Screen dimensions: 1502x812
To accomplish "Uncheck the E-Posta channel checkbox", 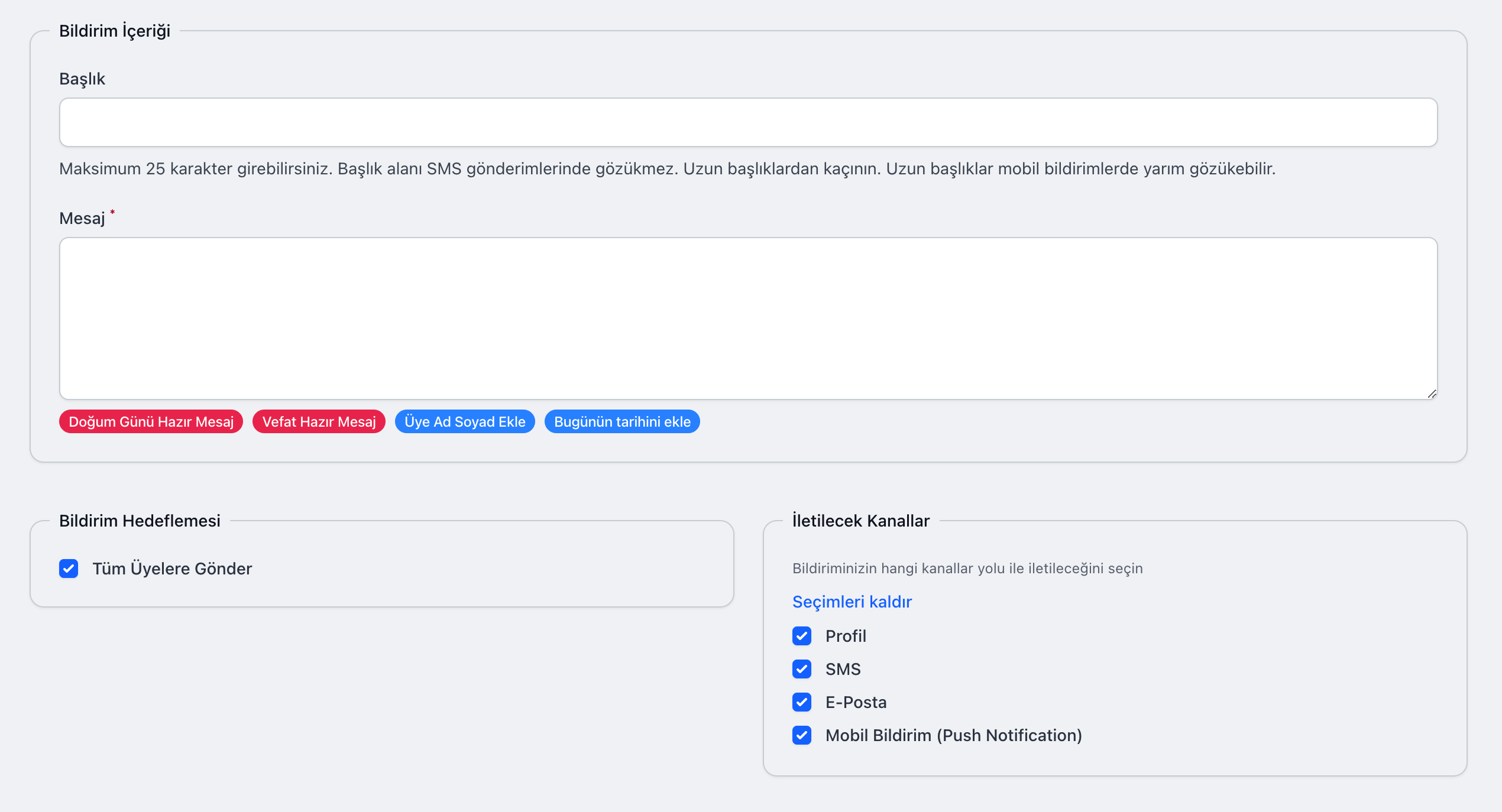I will point(802,702).
